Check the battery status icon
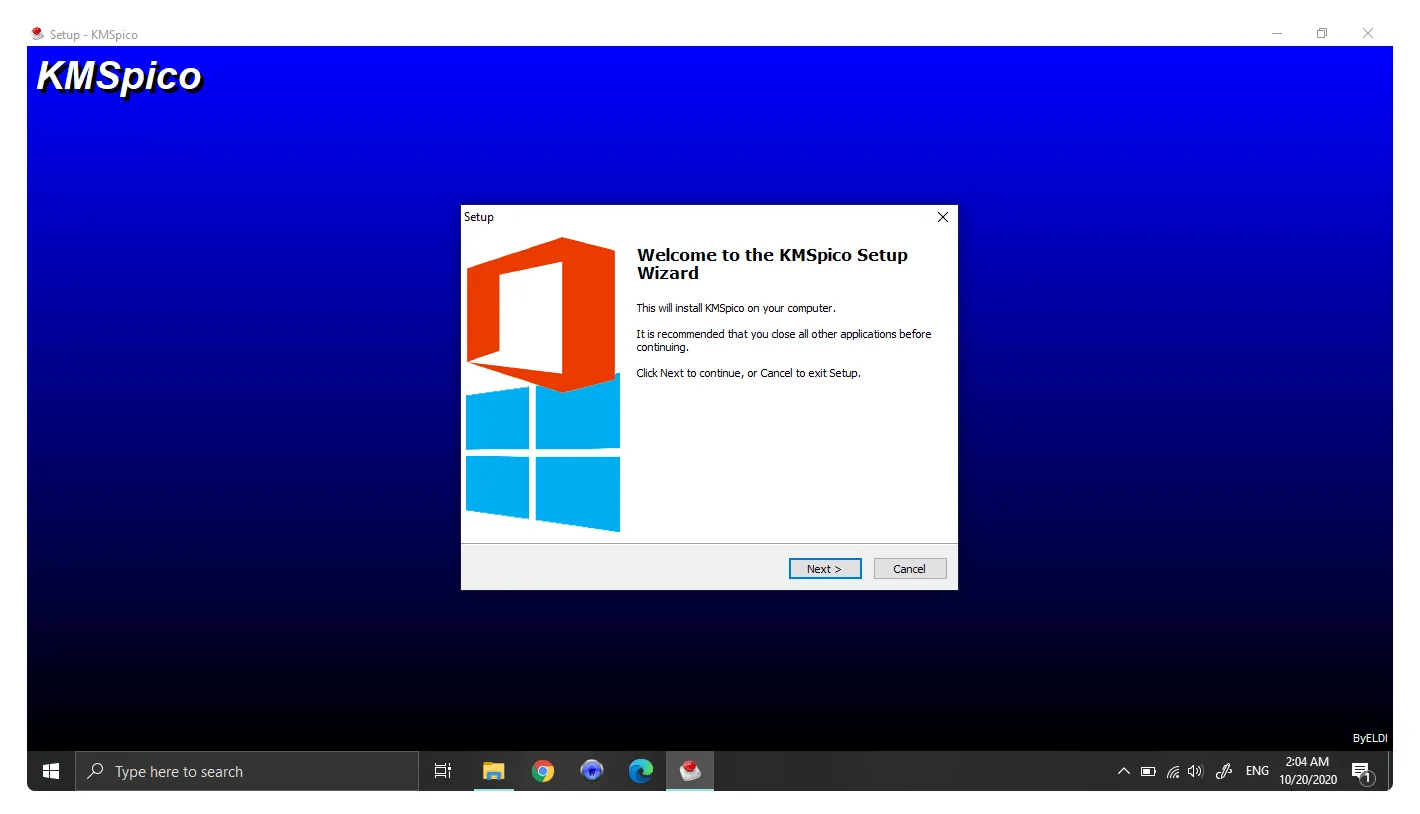Viewport: 1420px width, 814px height. tap(1148, 771)
